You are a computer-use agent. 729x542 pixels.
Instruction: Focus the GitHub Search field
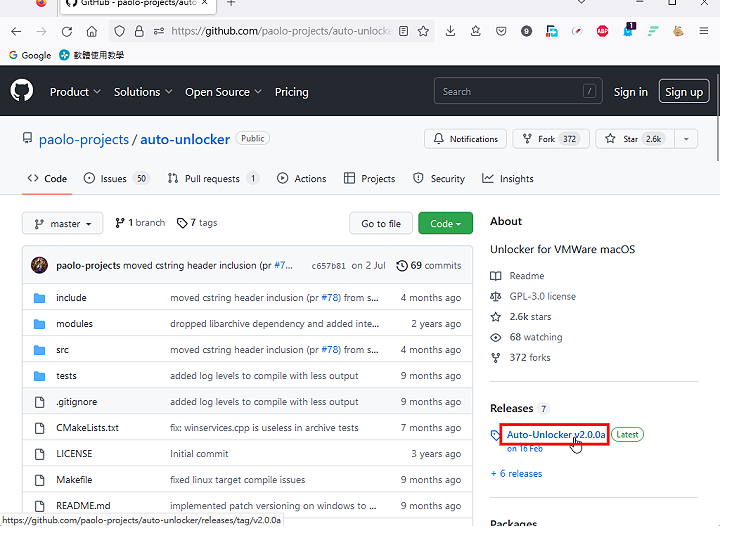[x=518, y=91]
